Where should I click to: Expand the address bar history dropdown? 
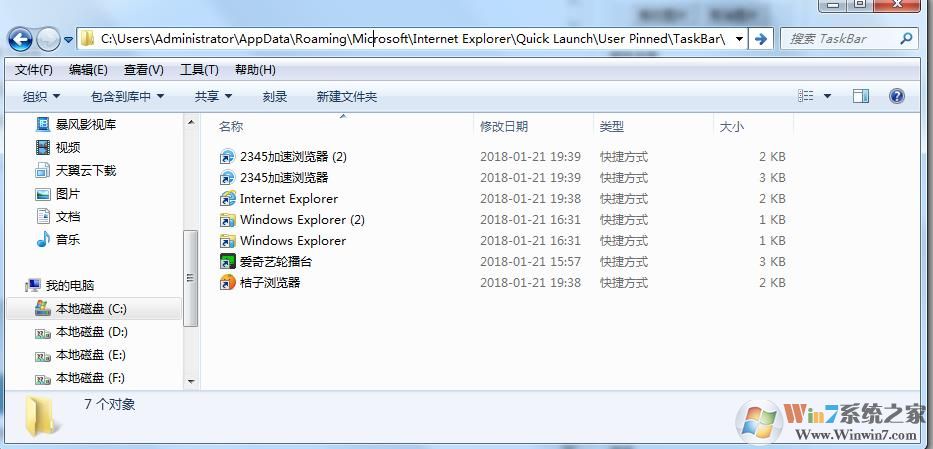coord(739,39)
